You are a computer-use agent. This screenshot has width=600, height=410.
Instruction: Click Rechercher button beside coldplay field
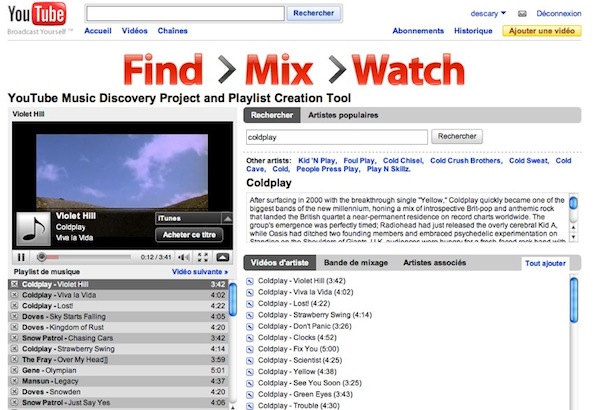(457, 136)
